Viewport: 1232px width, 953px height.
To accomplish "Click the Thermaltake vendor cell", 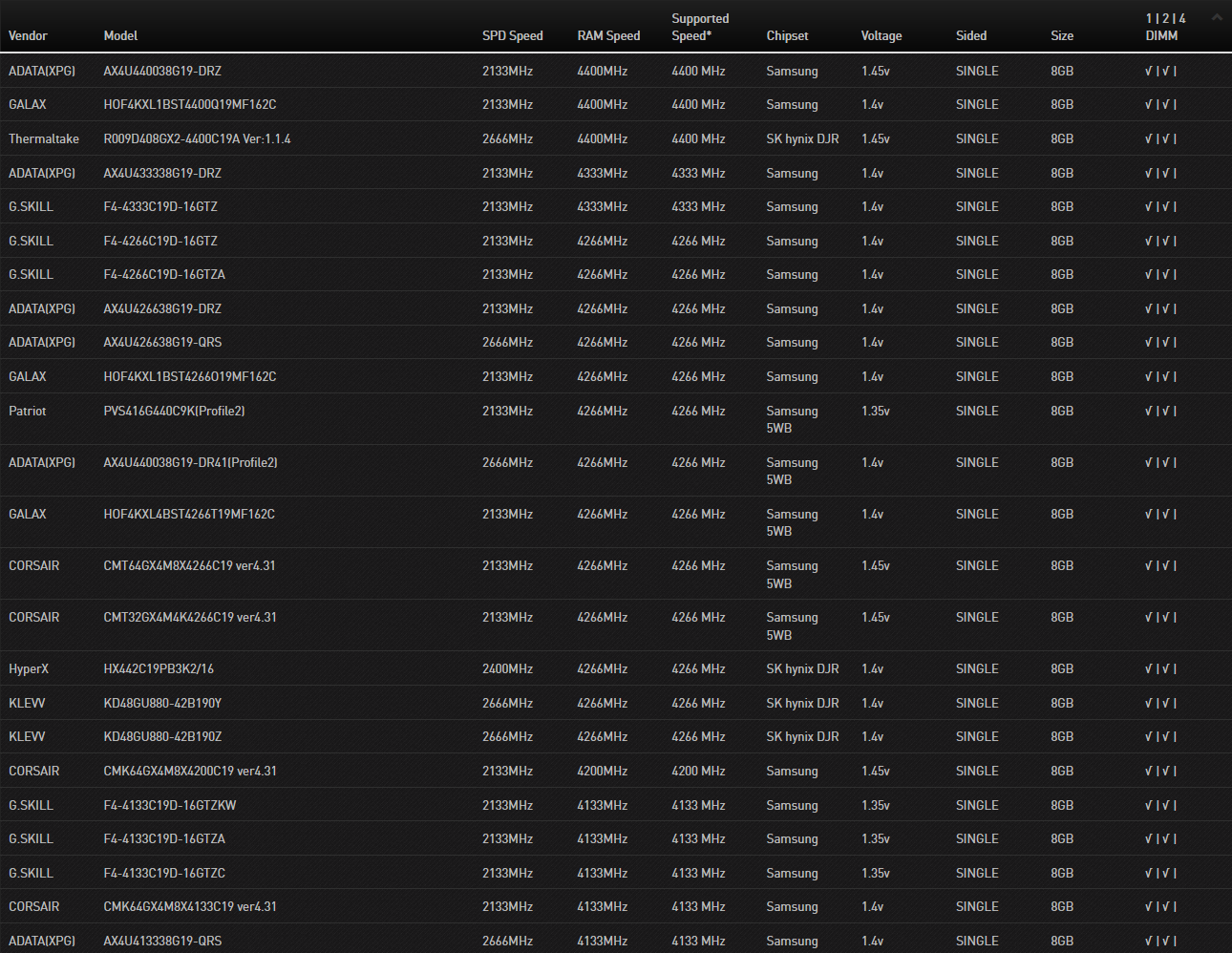I will pos(44,139).
